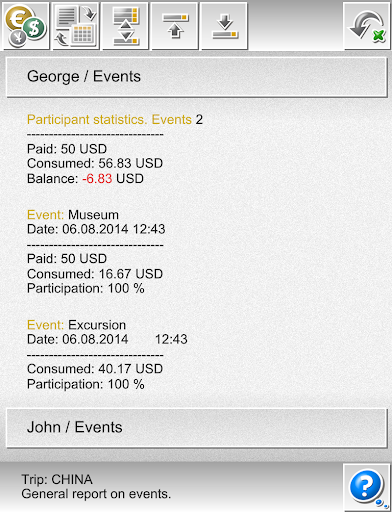Click the Paid: 50 USD total line
The width and height of the screenshot is (392, 512).
click(67, 149)
